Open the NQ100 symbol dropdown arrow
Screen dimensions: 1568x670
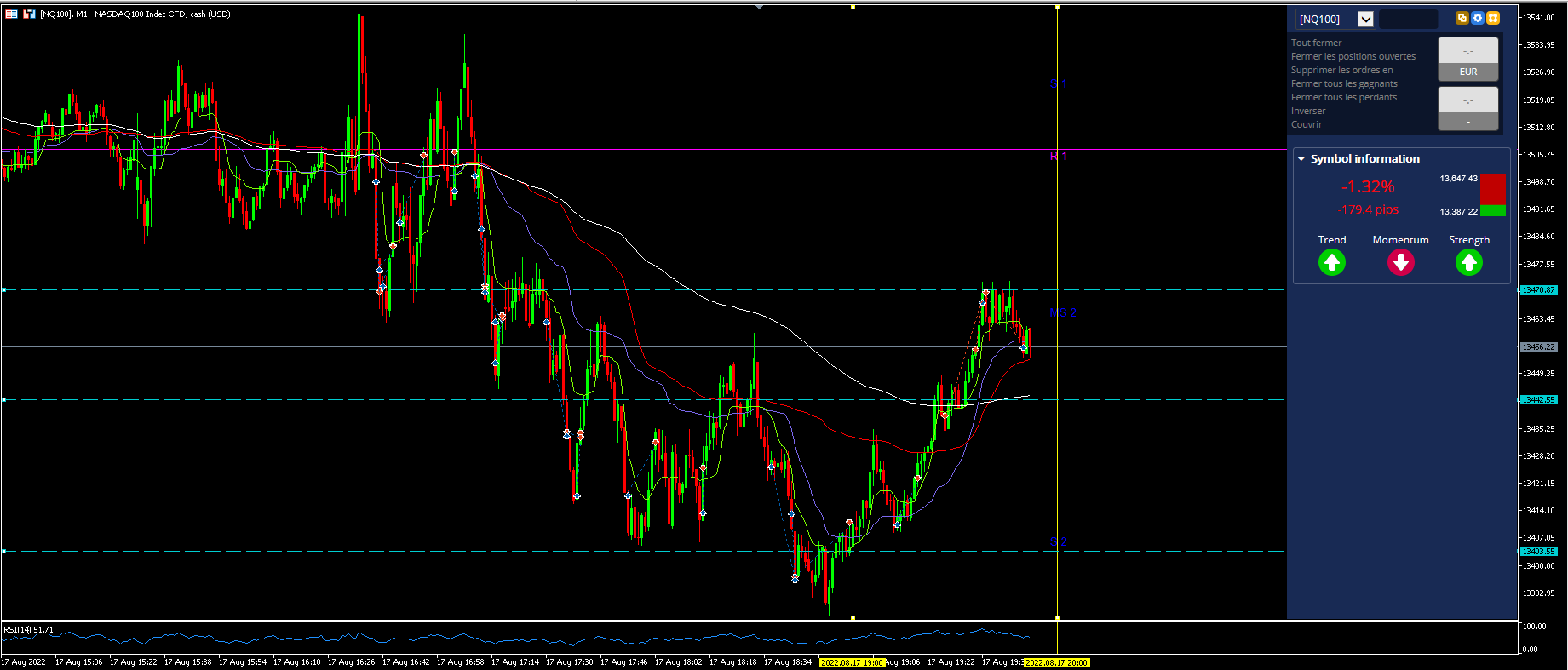coord(1365,19)
